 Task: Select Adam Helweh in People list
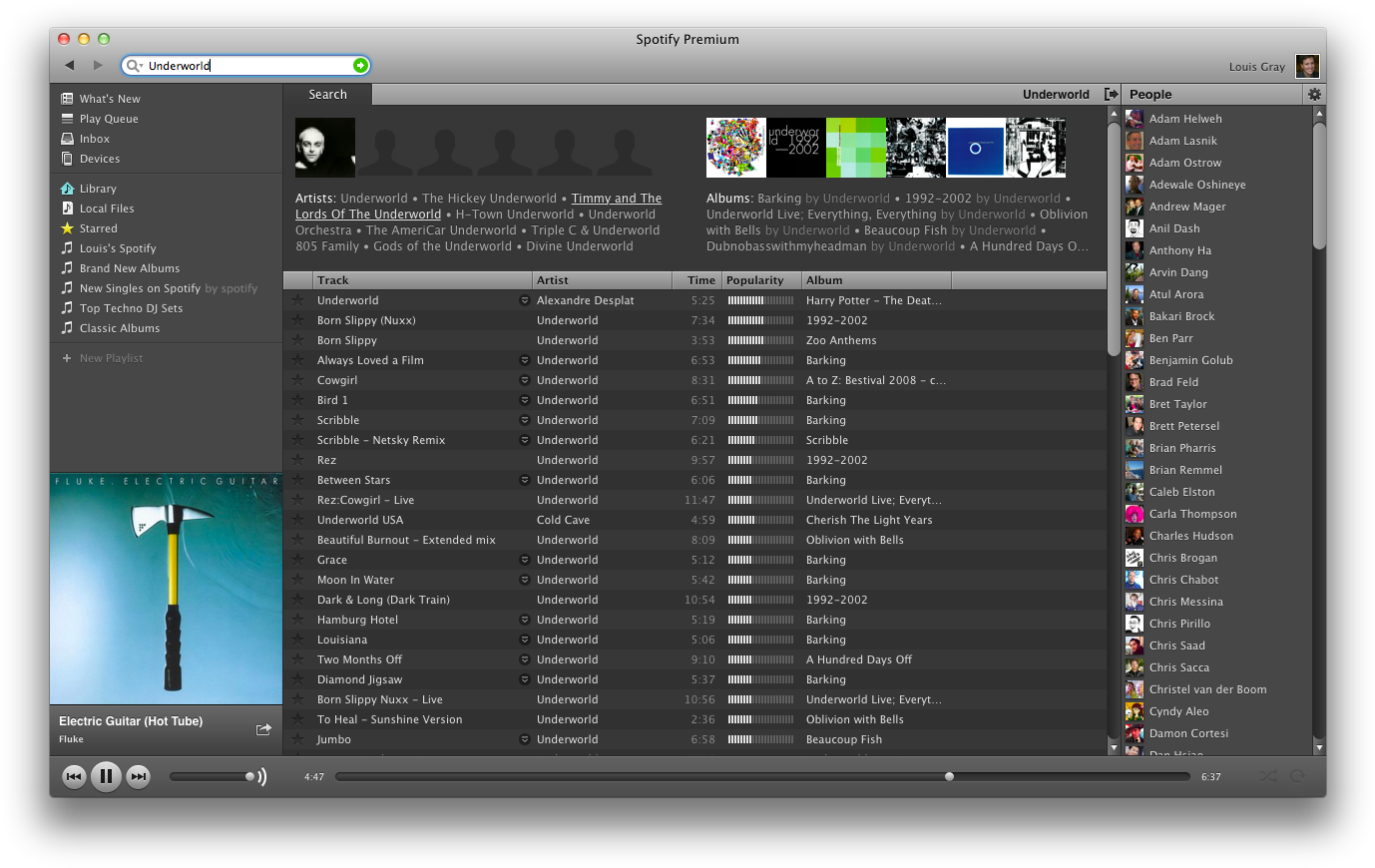coord(1185,119)
